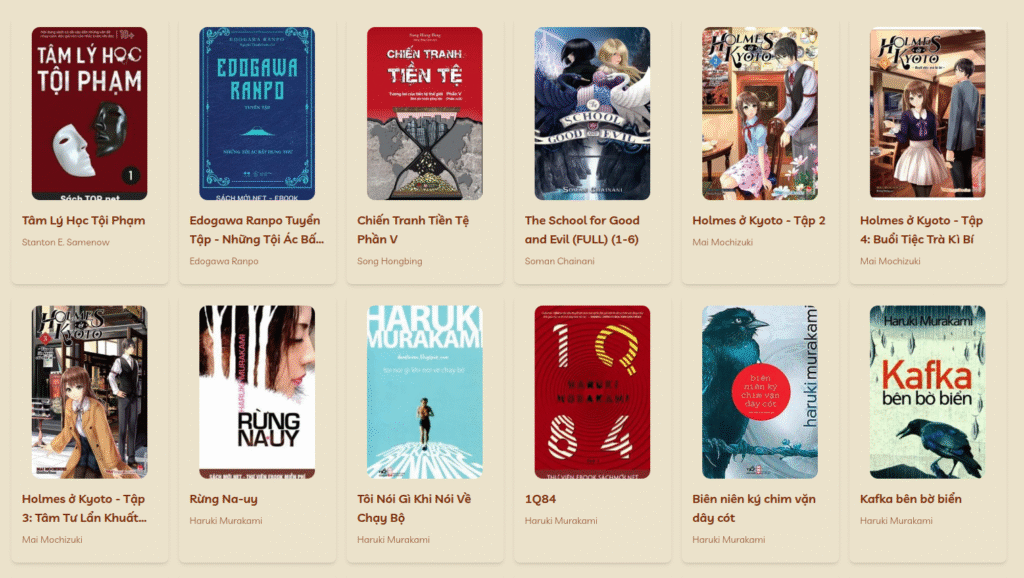This screenshot has height=578, width=1024.
Task: Select the Kafka bên bờ biển cover
Action: 927,392
